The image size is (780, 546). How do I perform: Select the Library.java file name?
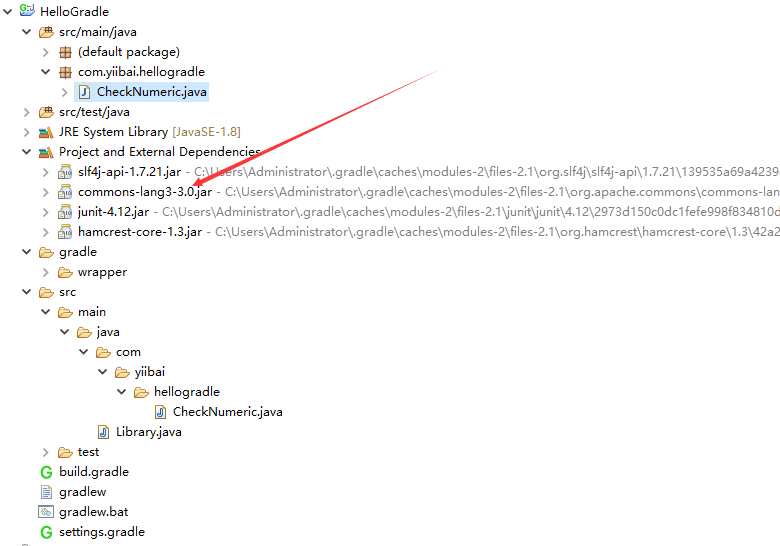point(148,432)
